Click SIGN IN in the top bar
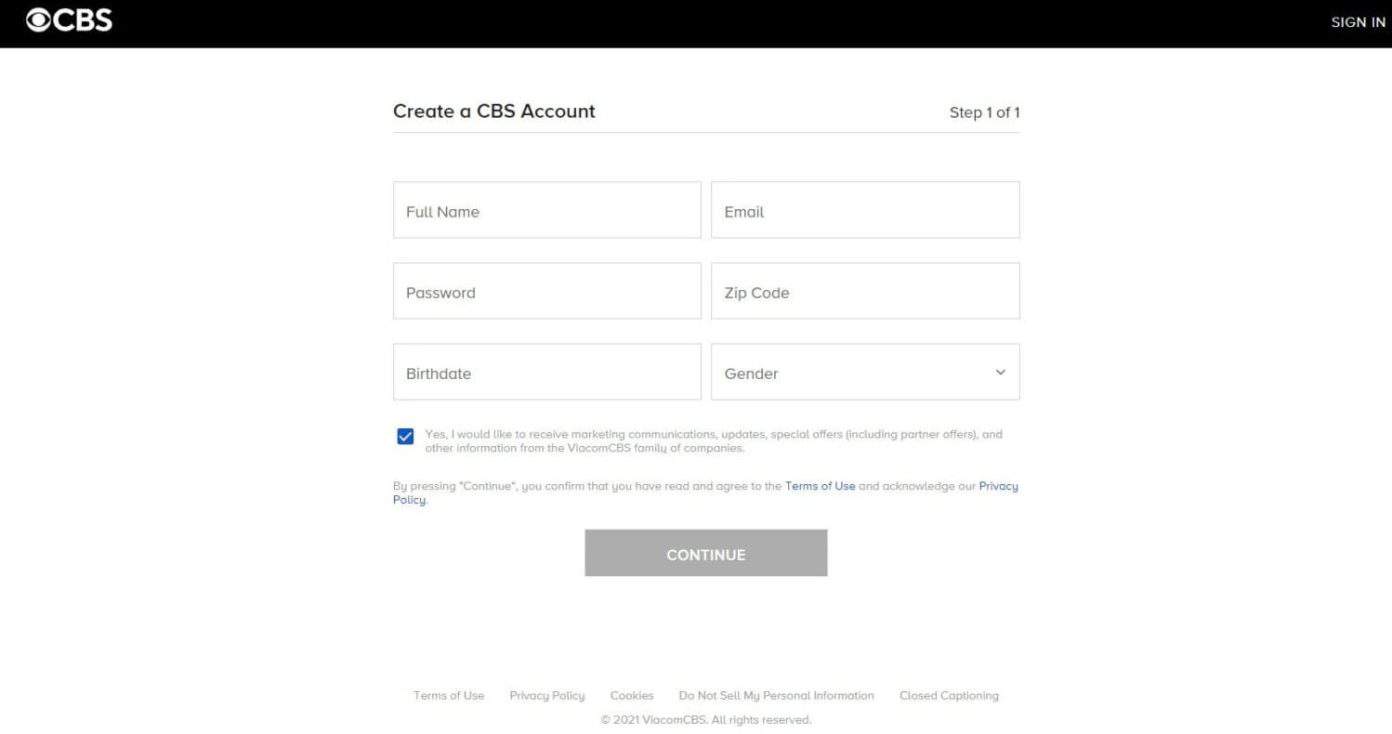1392x734 pixels. point(1357,21)
